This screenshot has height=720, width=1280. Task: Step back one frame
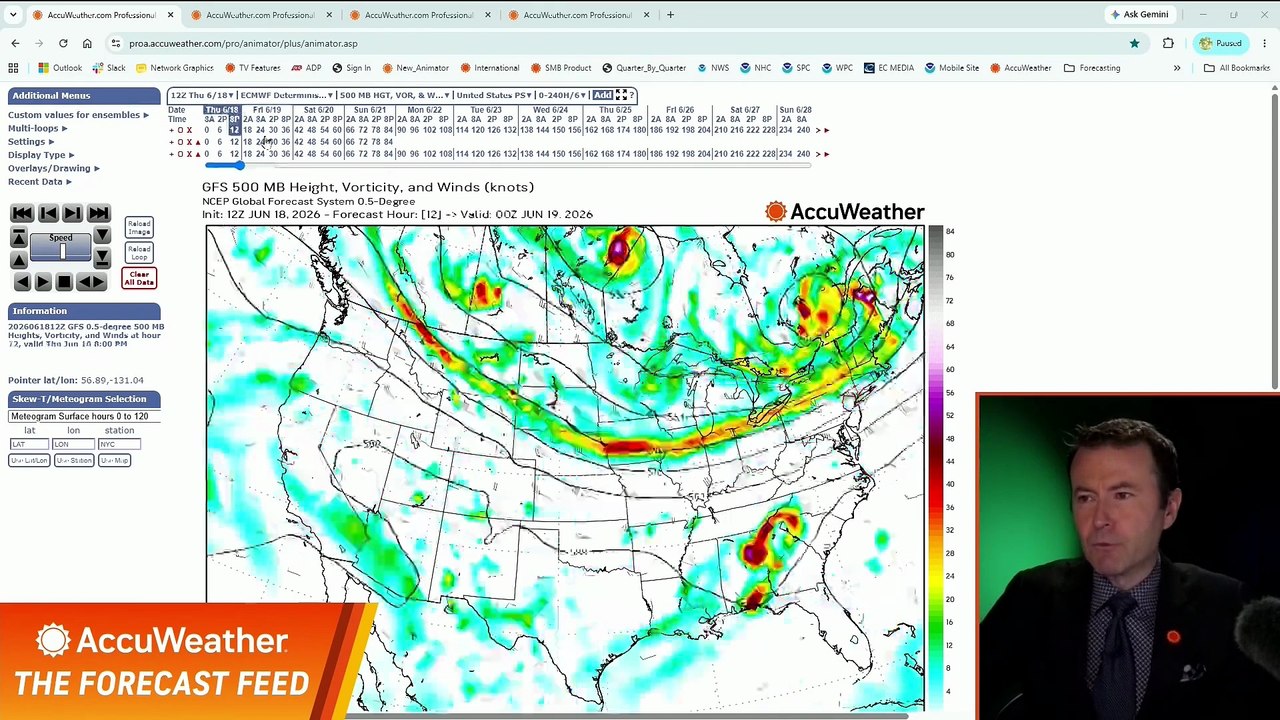pos(47,213)
